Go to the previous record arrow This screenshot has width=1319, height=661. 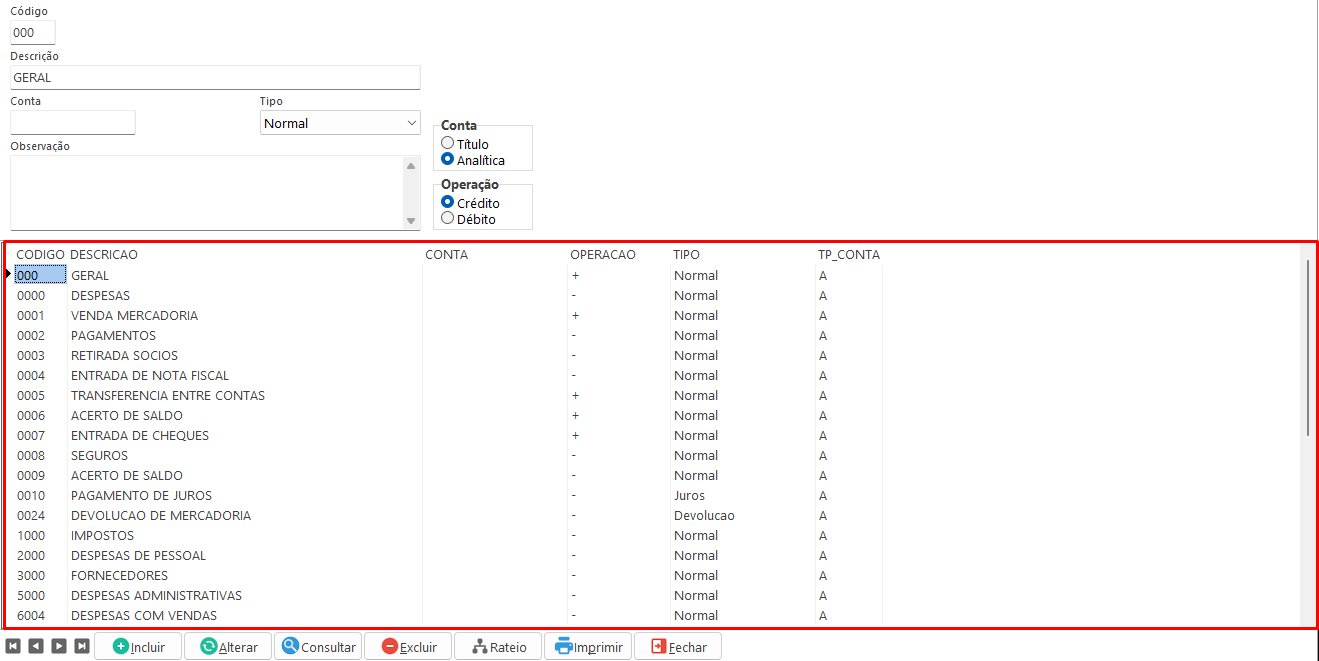(x=36, y=646)
